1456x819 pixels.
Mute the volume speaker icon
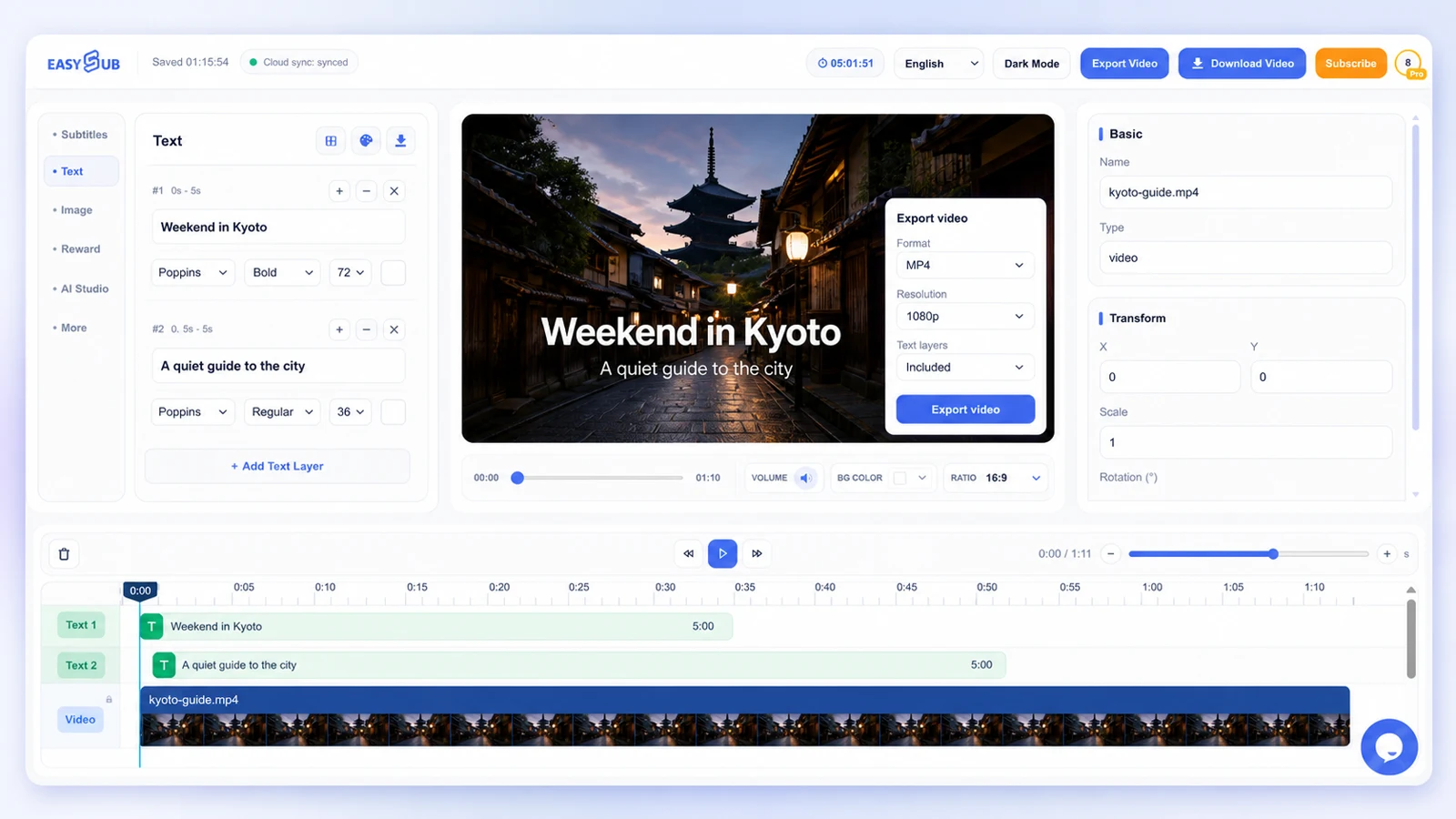pyautogui.click(x=805, y=478)
